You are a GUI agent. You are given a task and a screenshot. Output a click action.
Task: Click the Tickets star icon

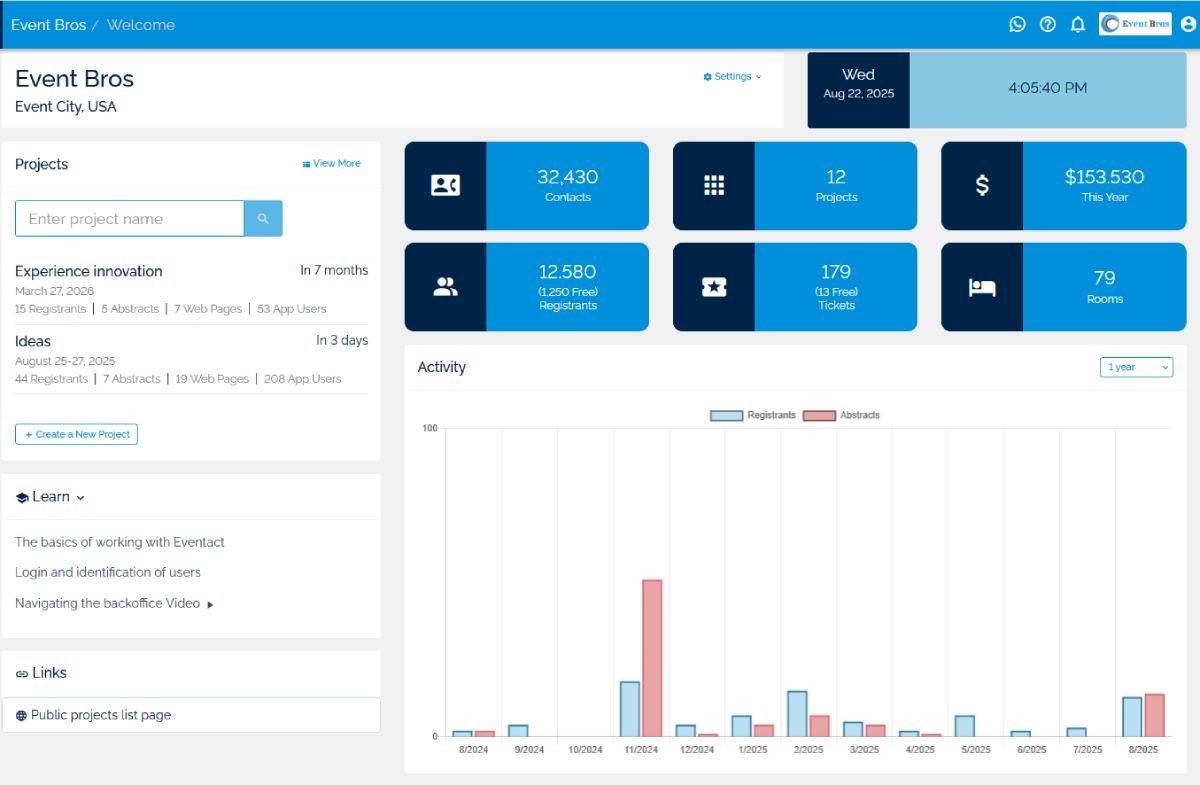(x=713, y=287)
